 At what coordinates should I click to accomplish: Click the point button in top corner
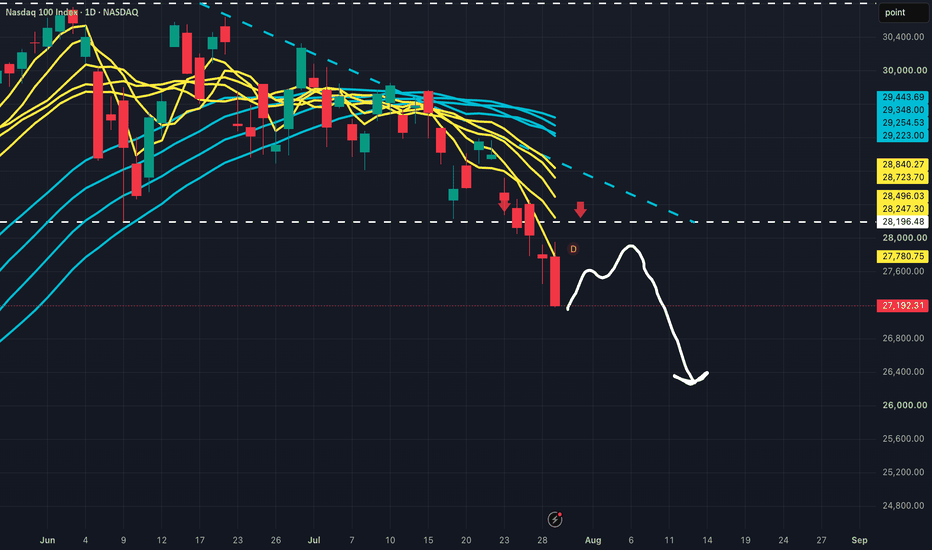click(x=902, y=12)
